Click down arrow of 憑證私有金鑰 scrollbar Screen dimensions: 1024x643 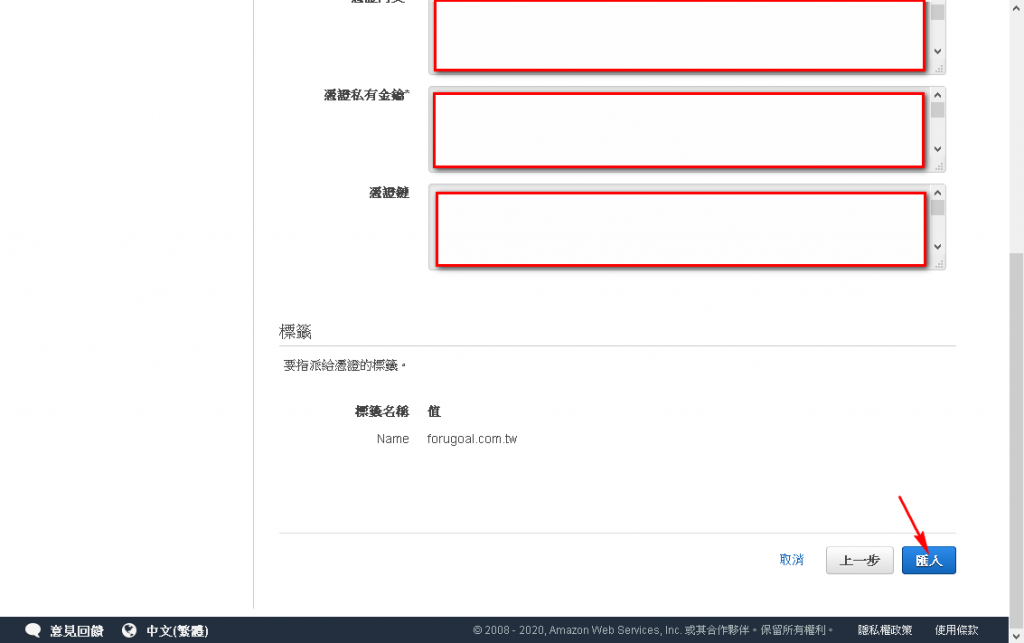(938, 149)
